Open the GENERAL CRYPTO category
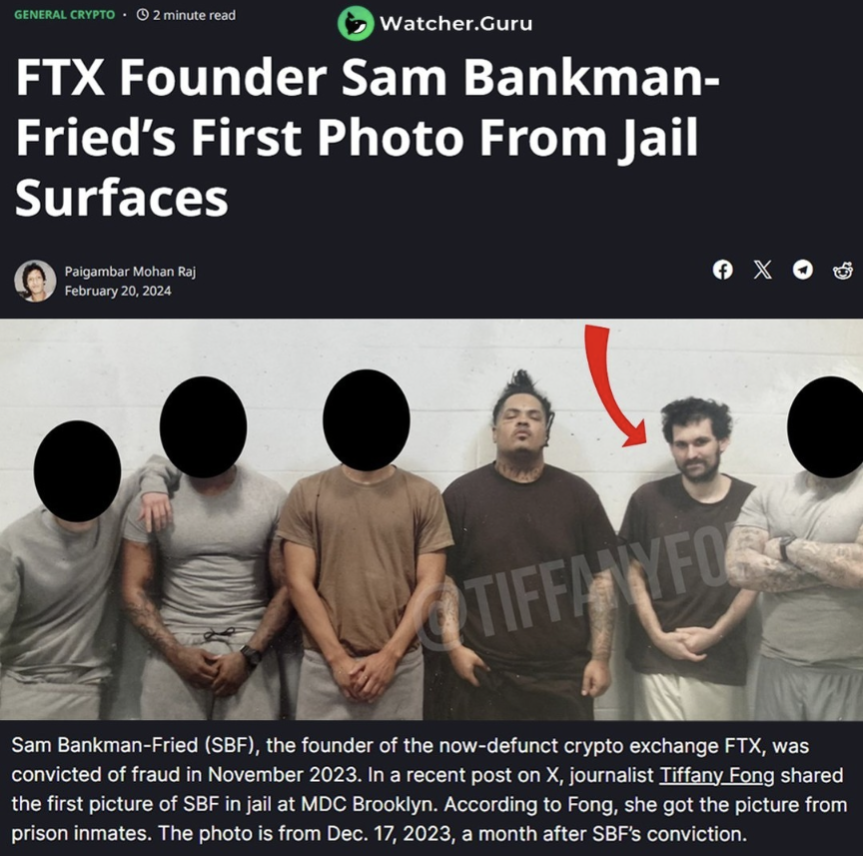 click(64, 15)
